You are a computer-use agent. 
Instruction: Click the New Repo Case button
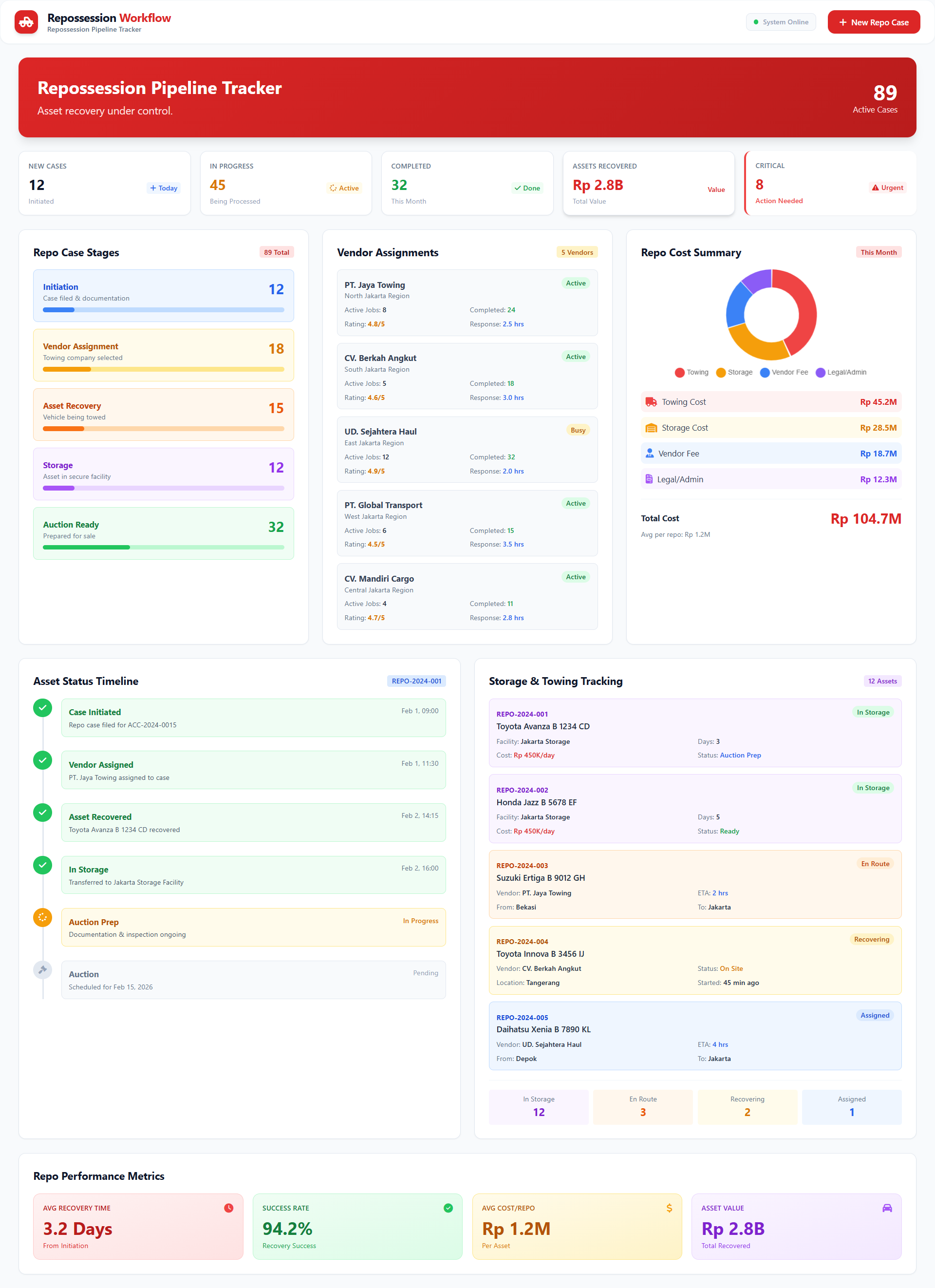click(x=873, y=21)
